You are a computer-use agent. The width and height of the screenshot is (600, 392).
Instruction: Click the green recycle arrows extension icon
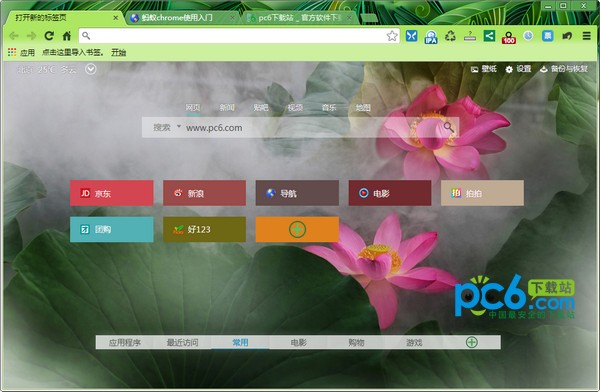[x=450, y=36]
